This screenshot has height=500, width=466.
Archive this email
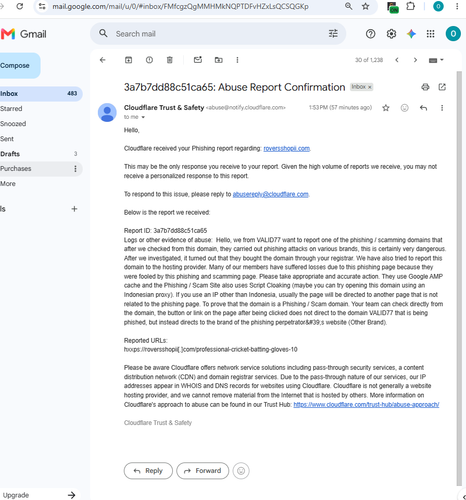coord(128,60)
